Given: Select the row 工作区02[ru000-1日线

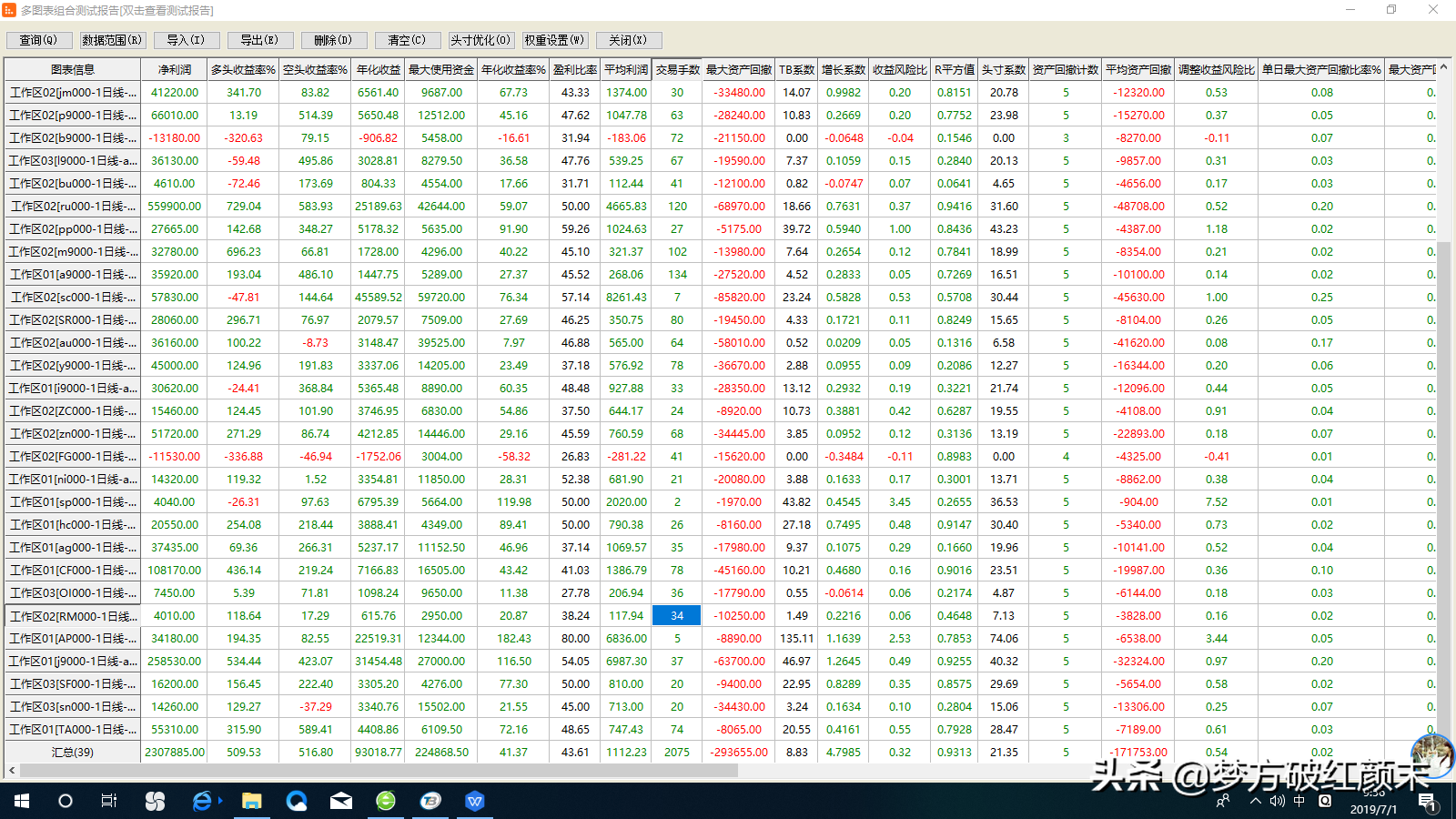Looking at the screenshot, I should 73,206.
